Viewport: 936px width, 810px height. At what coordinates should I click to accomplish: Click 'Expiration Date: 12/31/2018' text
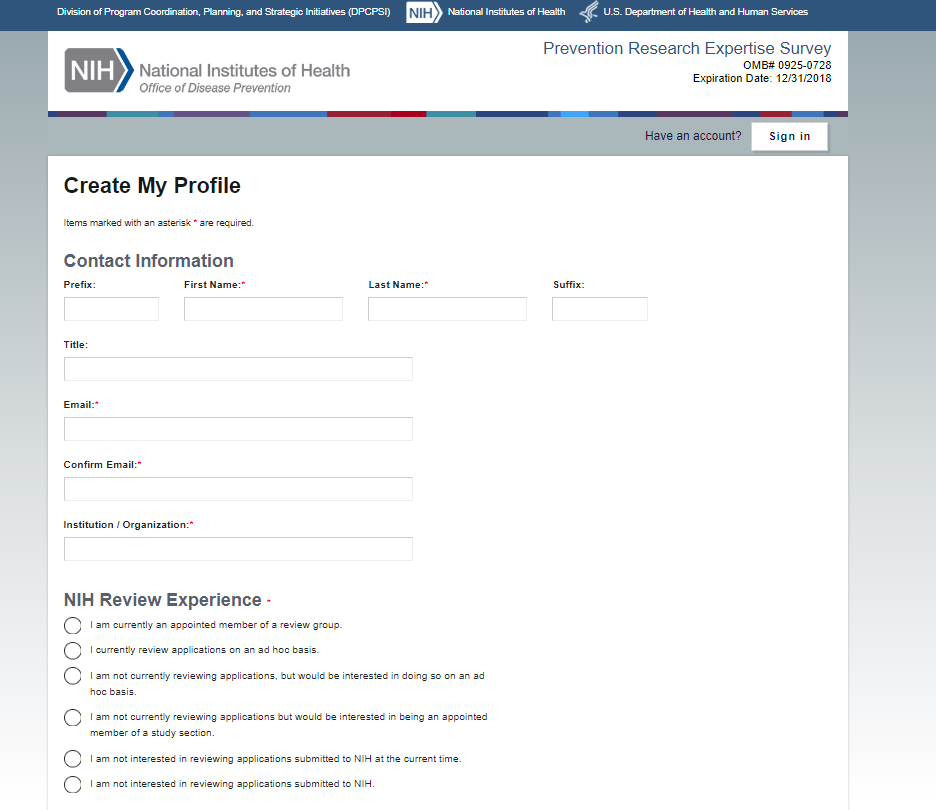[x=762, y=78]
